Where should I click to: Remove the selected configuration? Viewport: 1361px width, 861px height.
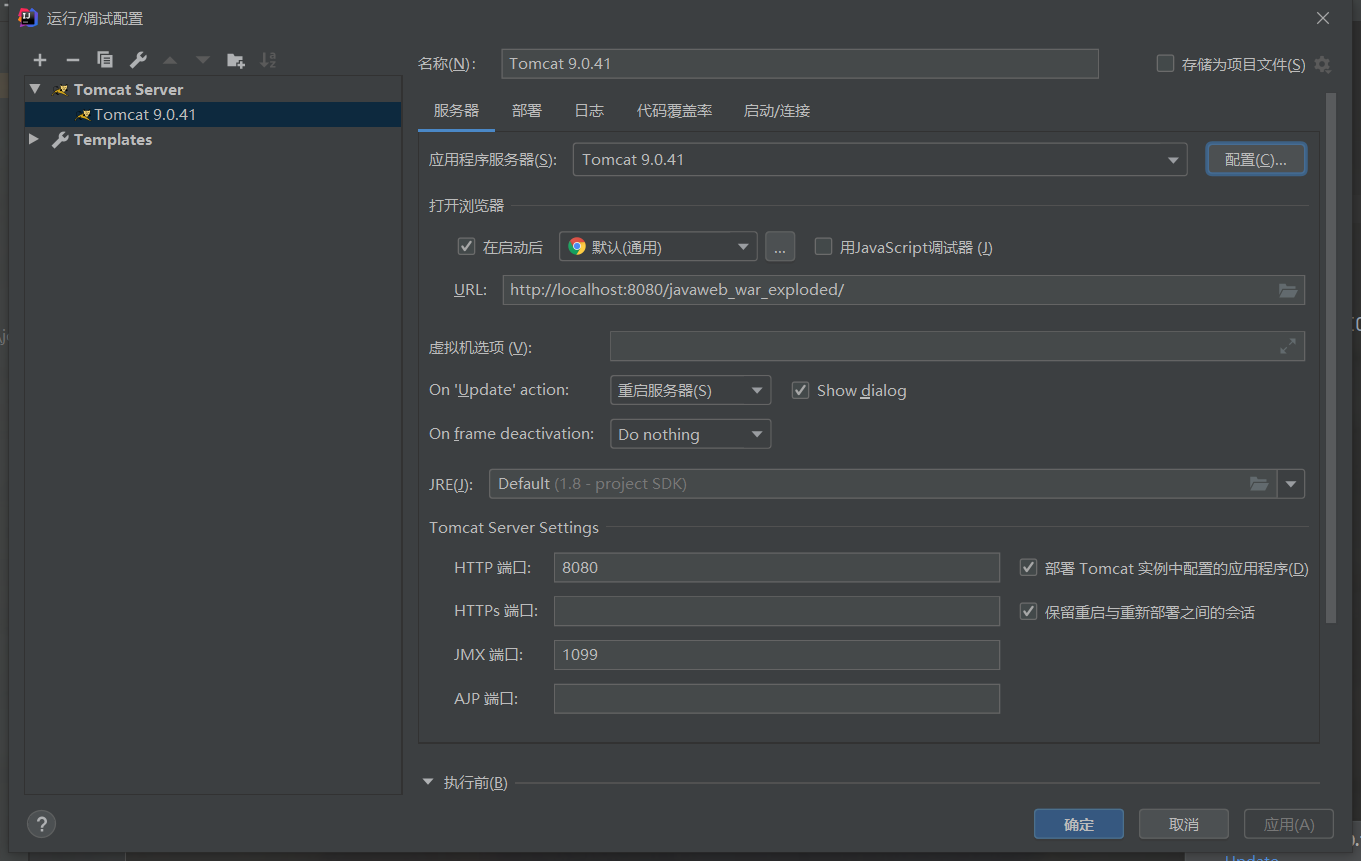(72, 60)
